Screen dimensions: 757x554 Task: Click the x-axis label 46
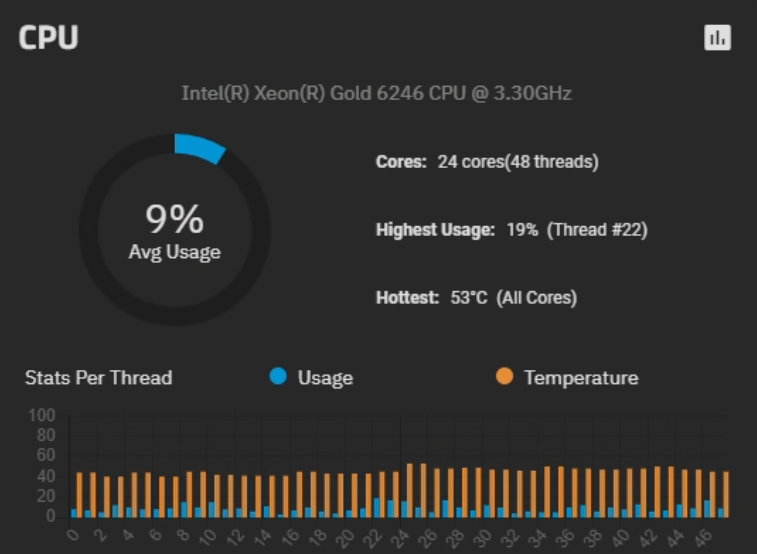[x=704, y=537]
